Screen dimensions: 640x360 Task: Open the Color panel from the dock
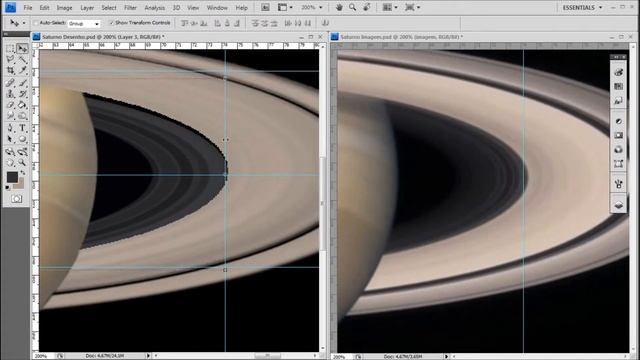tap(618, 72)
